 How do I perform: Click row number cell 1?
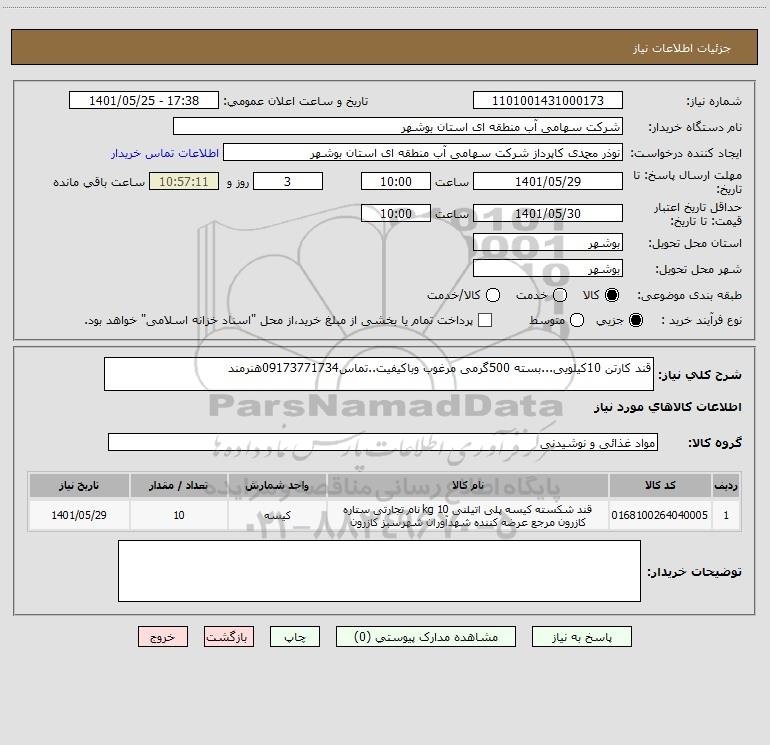point(726,515)
